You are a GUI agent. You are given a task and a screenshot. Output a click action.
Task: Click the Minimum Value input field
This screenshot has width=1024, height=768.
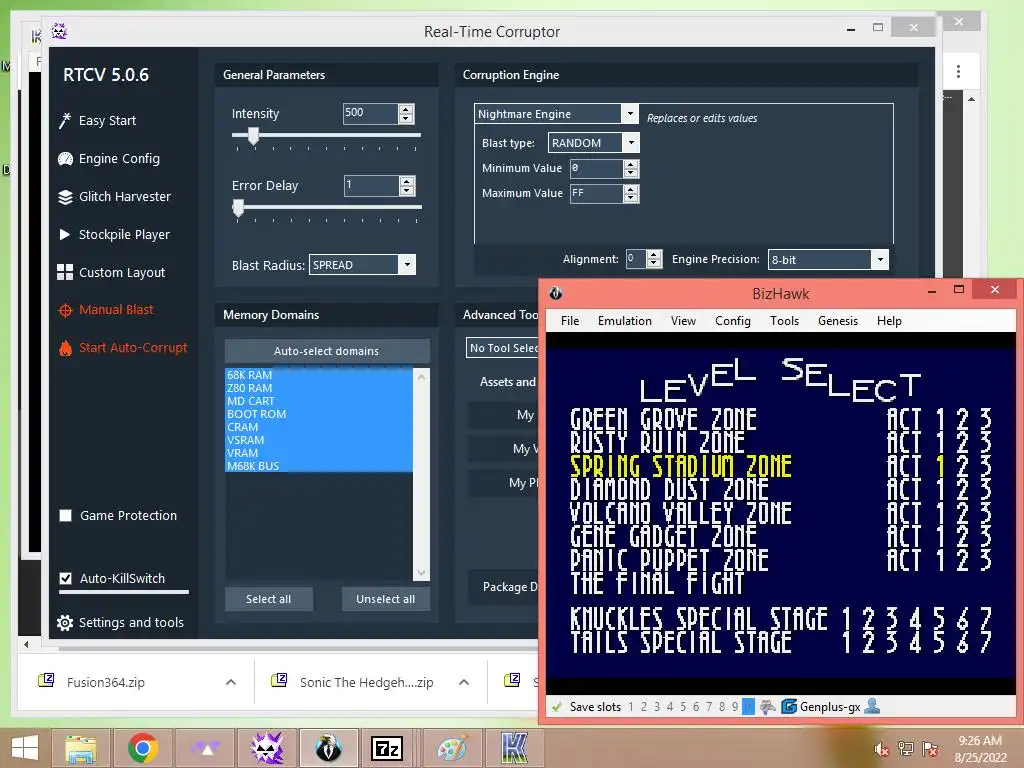pos(596,168)
